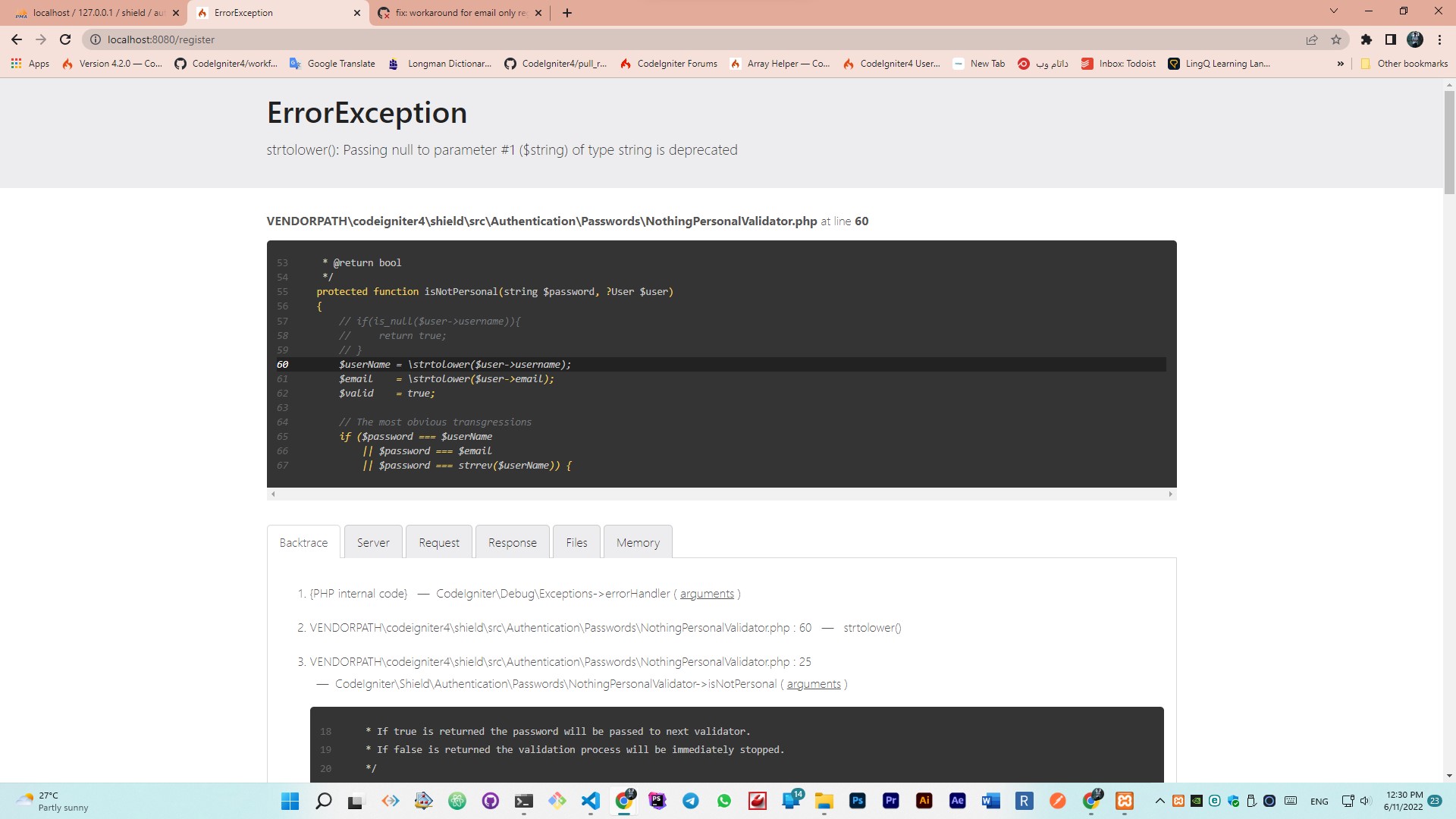Open the Memory tab
The image size is (1456, 819).
[x=638, y=543]
